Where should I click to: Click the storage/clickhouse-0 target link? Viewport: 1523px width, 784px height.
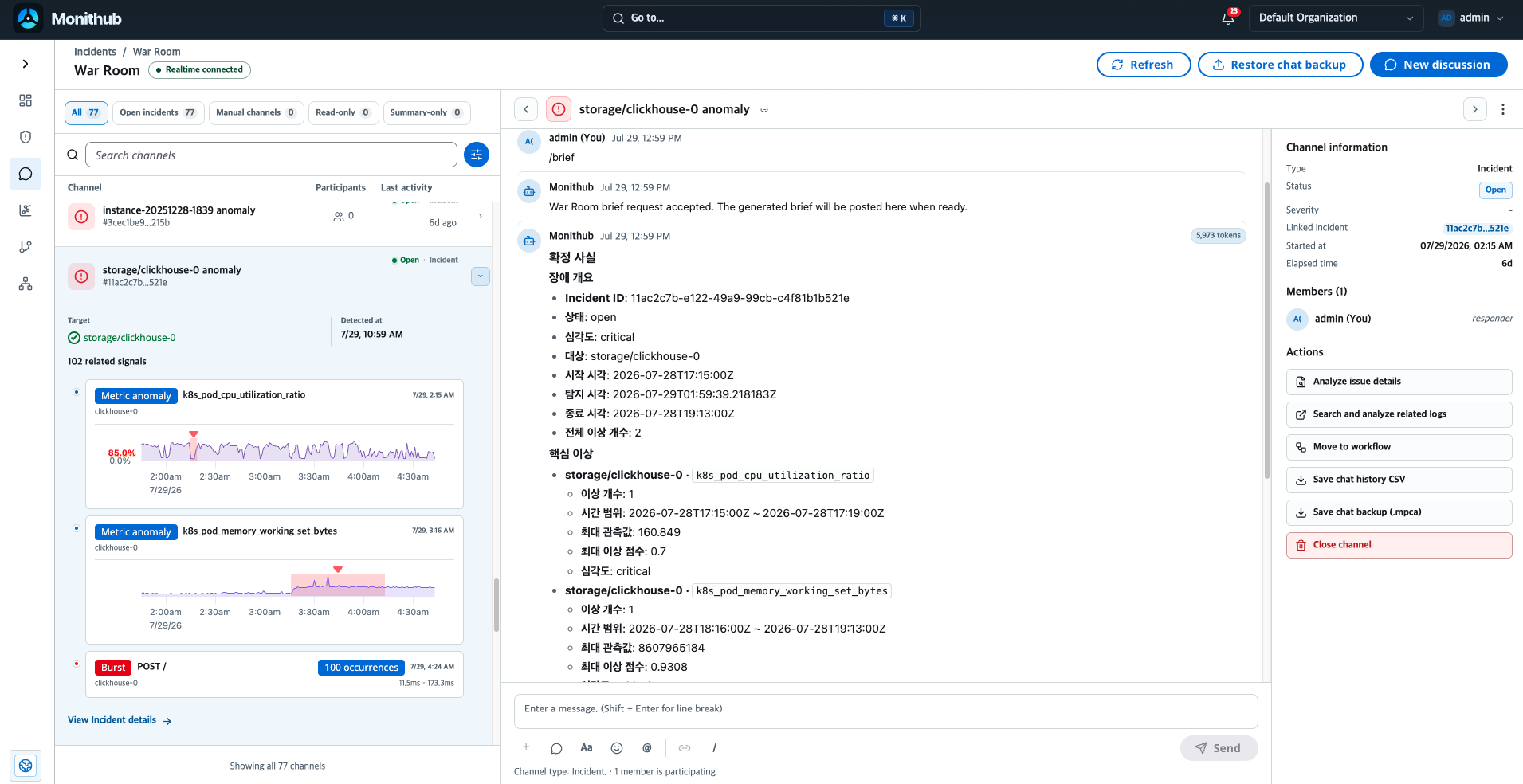pyautogui.click(x=129, y=338)
